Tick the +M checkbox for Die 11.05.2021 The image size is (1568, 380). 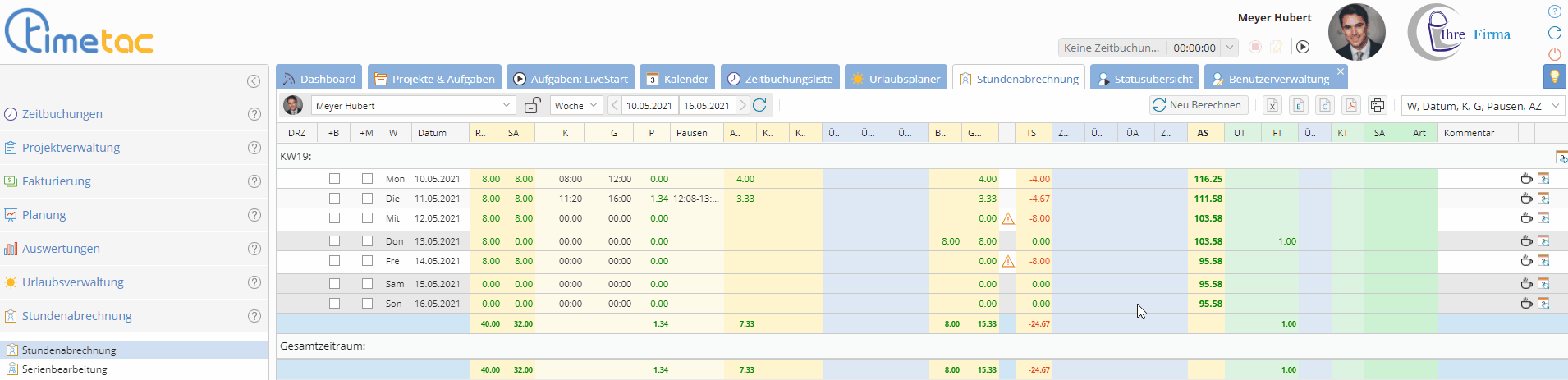tap(367, 198)
